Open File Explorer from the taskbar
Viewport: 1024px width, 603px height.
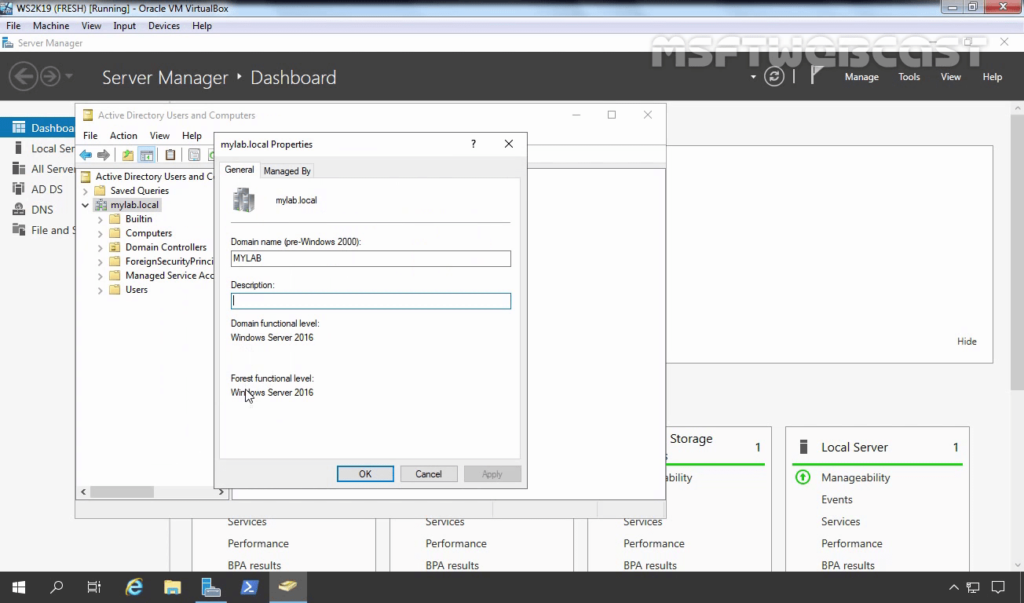click(x=172, y=587)
